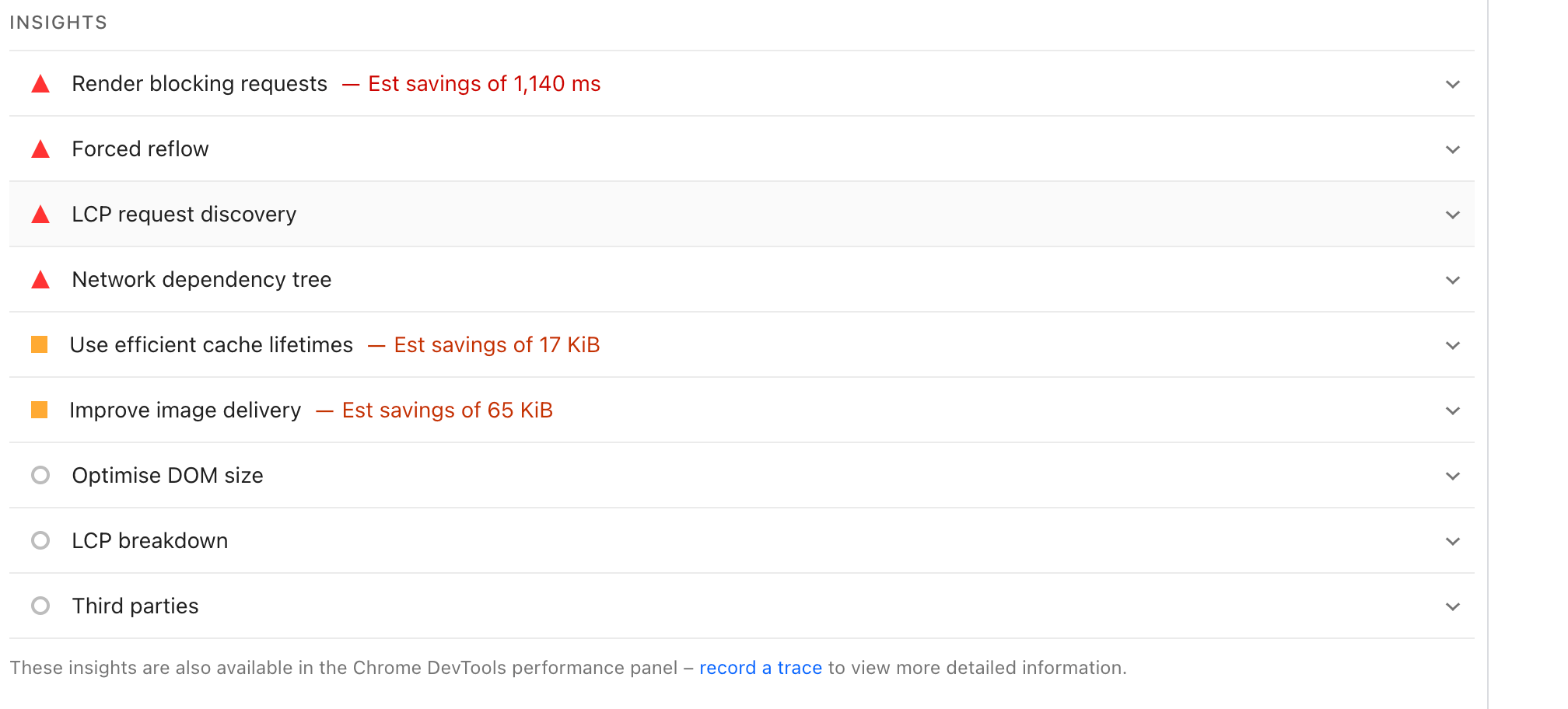Viewport: 1568px width, 709px height.
Task: Open the Third parties details chevron
Action: tap(1453, 606)
